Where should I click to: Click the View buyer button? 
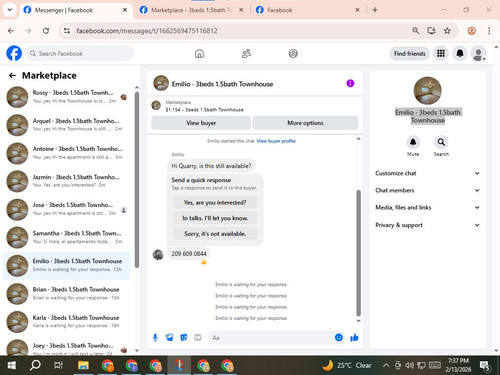tap(201, 123)
